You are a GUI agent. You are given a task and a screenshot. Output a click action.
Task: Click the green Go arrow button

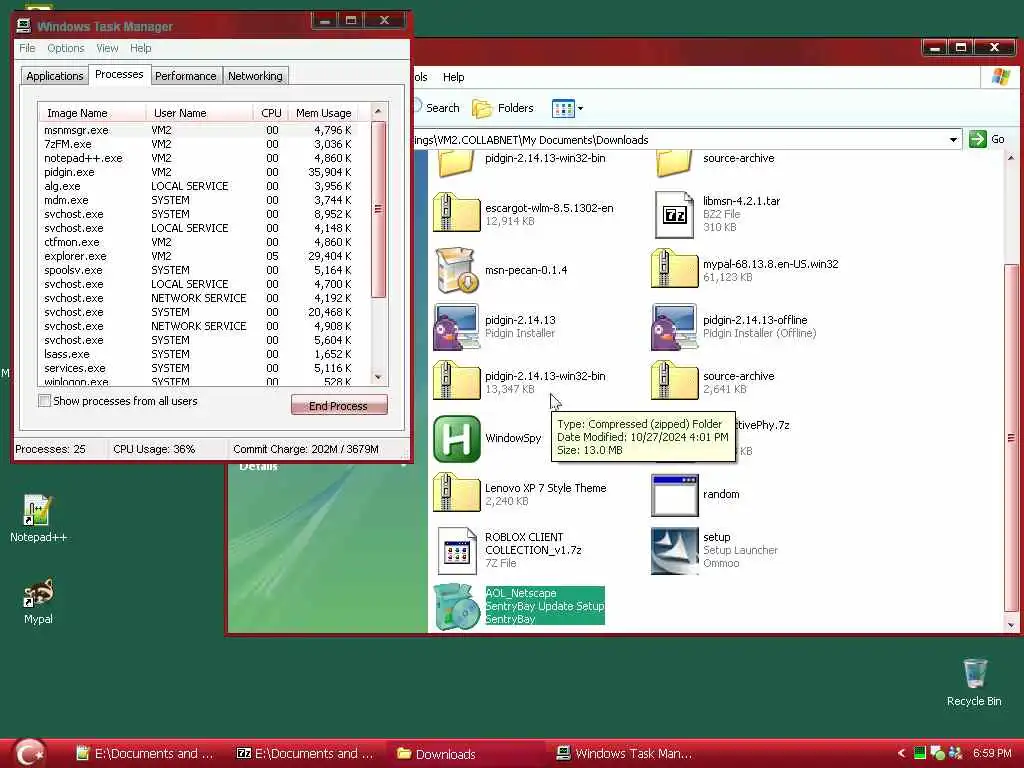pos(978,139)
